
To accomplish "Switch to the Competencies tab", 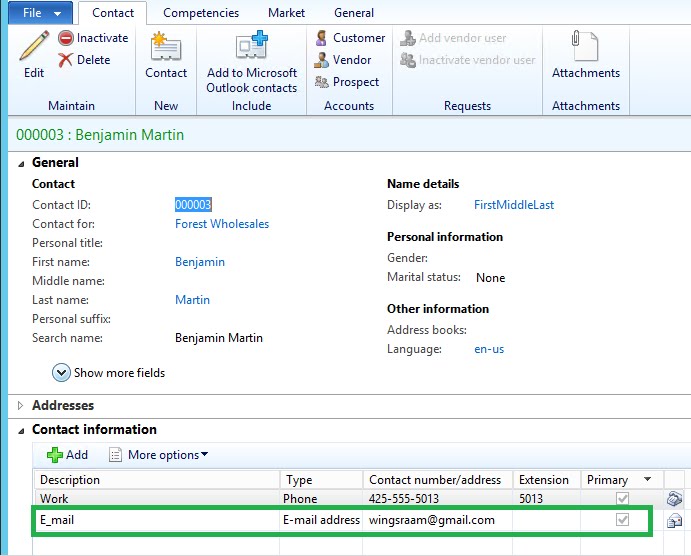I will (x=201, y=13).
